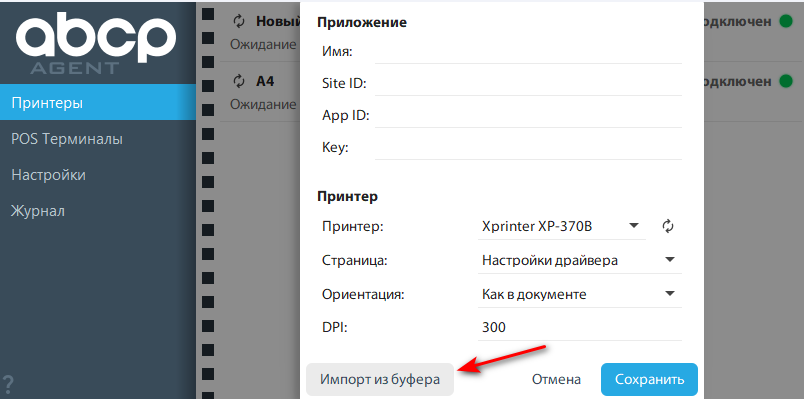Open the Принтеры sidebar section

[x=98, y=103]
